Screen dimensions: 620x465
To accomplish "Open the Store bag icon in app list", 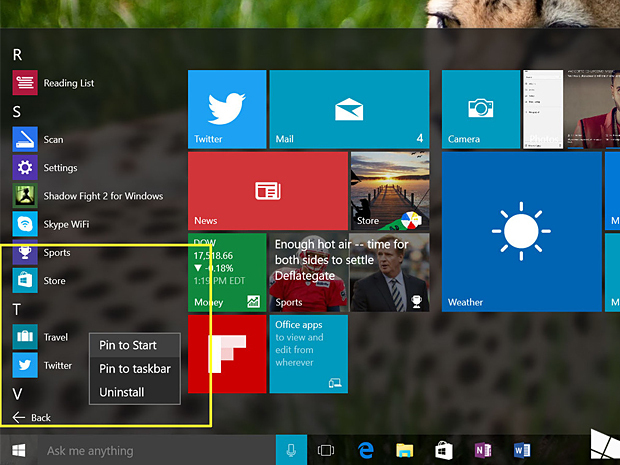I will click(x=25, y=280).
